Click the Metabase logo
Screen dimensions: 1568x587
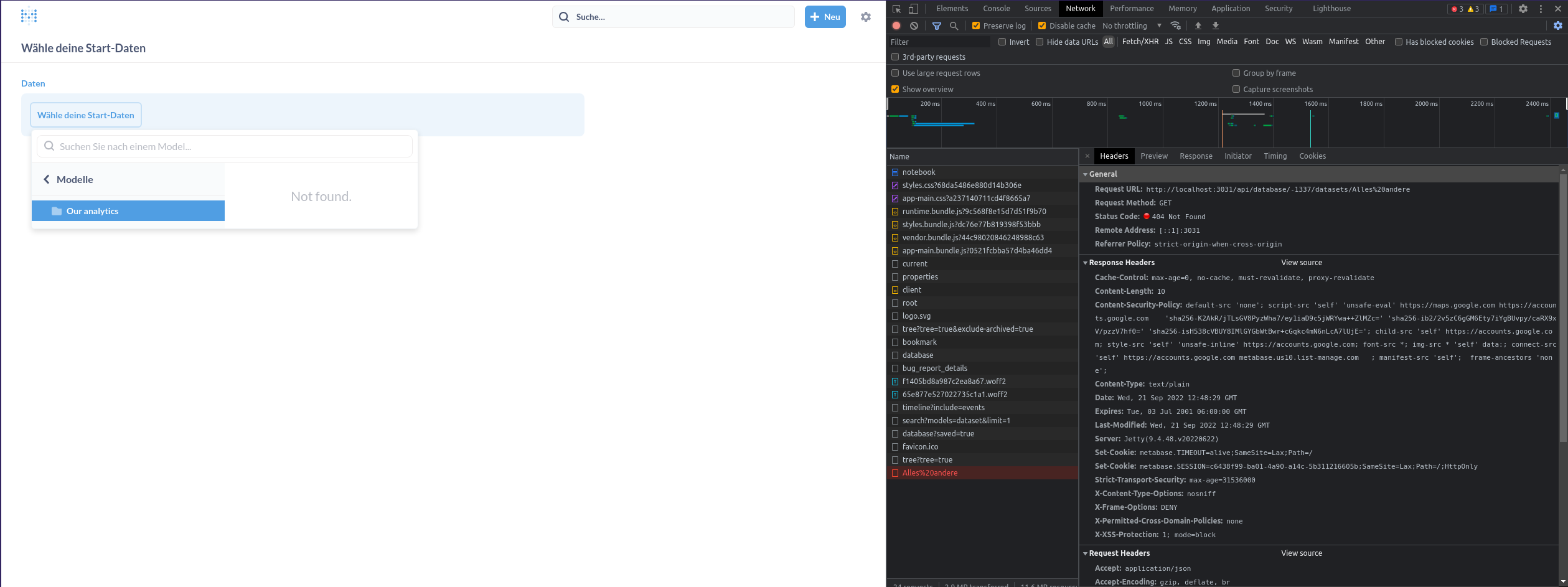tap(29, 15)
